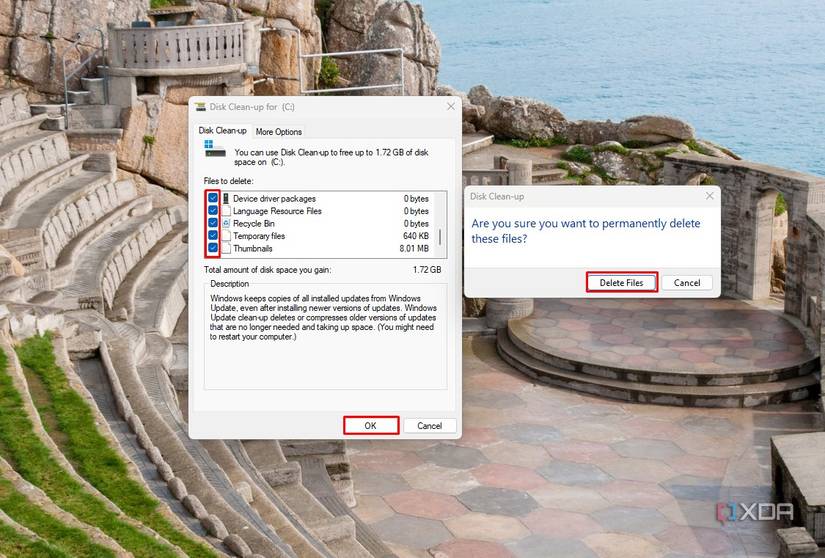Click the Windows Update description text
The width and height of the screenshot is (825, 558).
point(323,317)
